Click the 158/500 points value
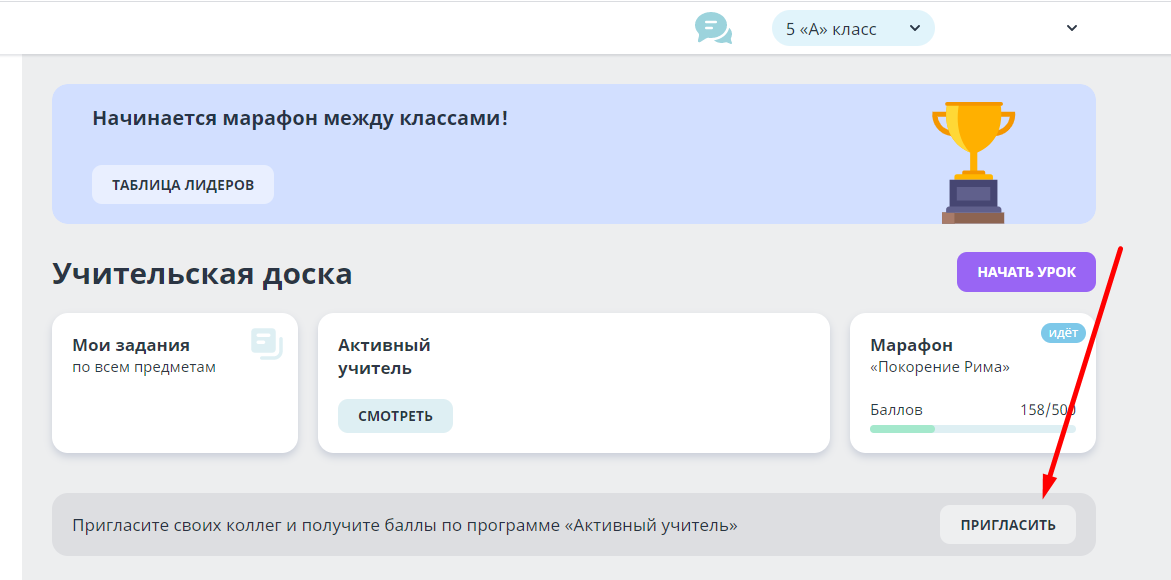 pyautogui.click(x=1048, y=410)
